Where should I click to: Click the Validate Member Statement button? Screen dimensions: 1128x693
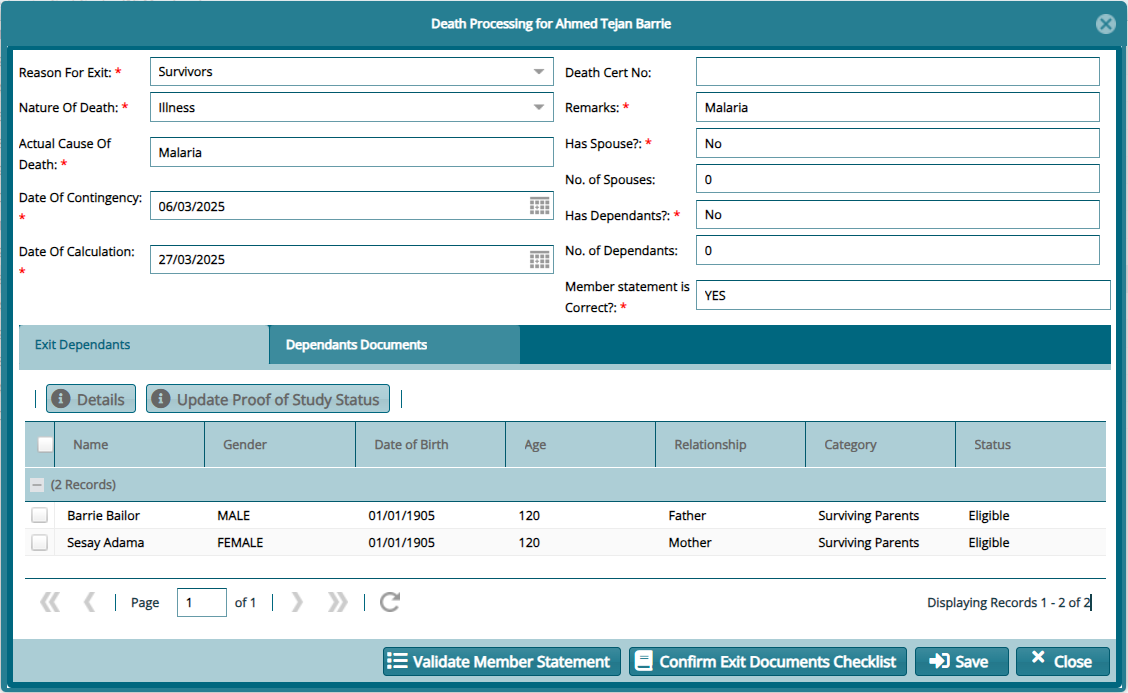click(501, 662)
